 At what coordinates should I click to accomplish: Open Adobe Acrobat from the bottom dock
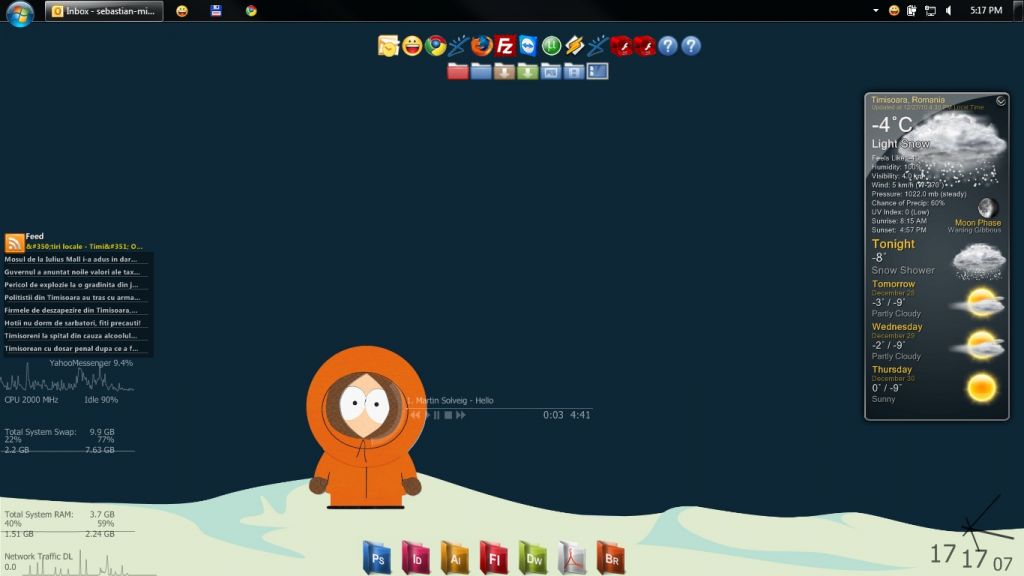pyautogui.click(x=572, y=557)
